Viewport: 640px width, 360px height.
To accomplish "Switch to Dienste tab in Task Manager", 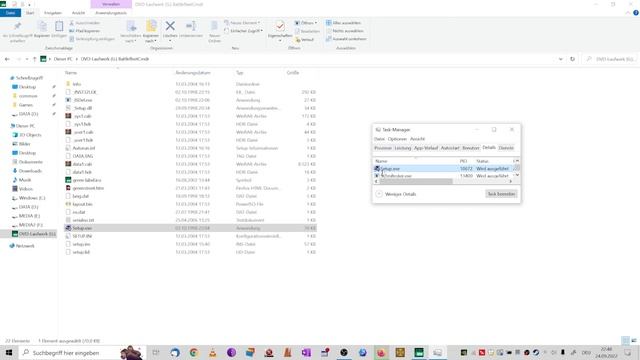I will 506,148.
